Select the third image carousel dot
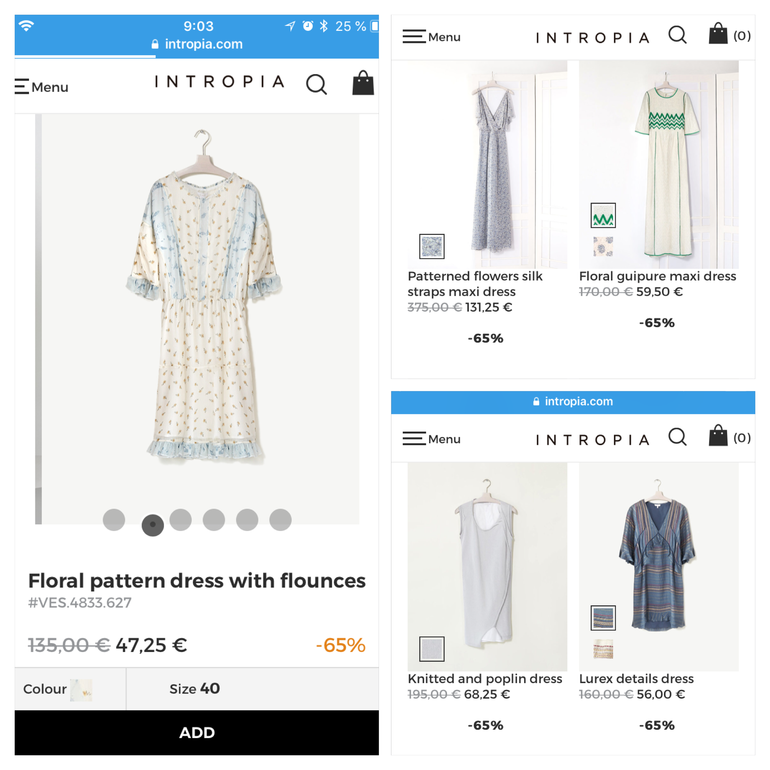Viewport: 770px width, 770px height. coord(180,519)
